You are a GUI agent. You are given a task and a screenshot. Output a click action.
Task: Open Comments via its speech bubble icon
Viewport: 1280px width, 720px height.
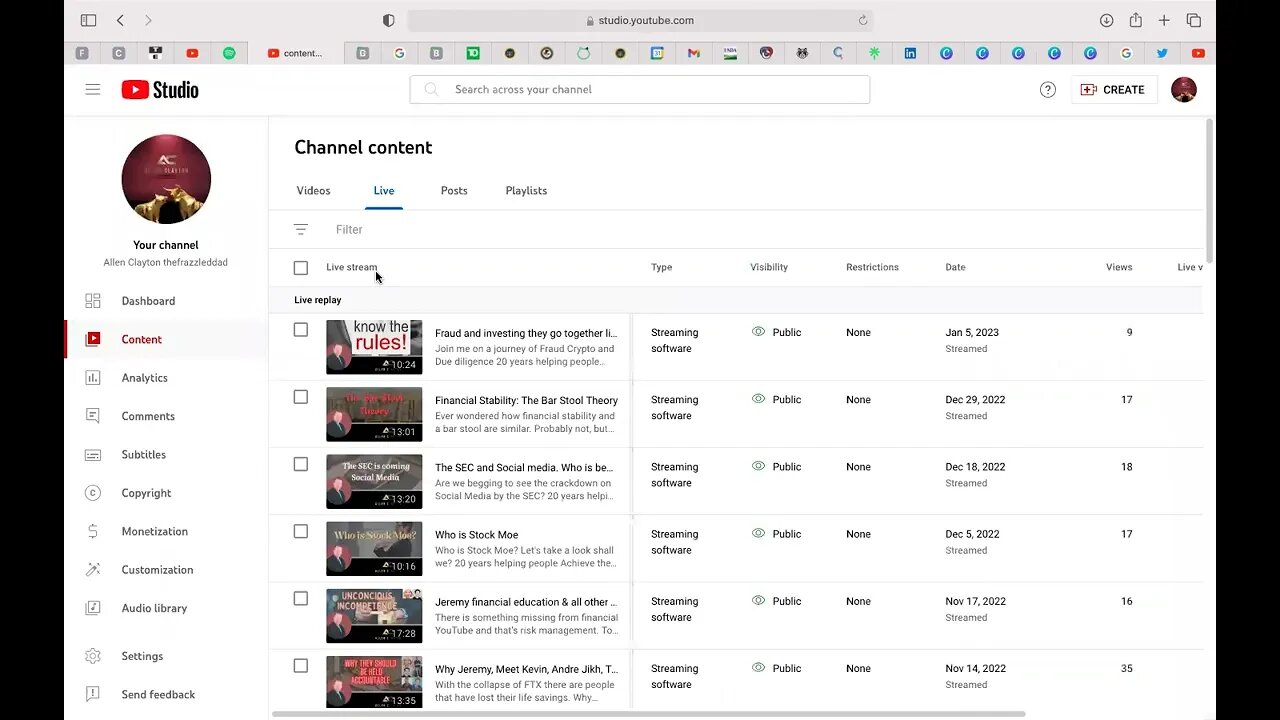(x=93, y=416)
